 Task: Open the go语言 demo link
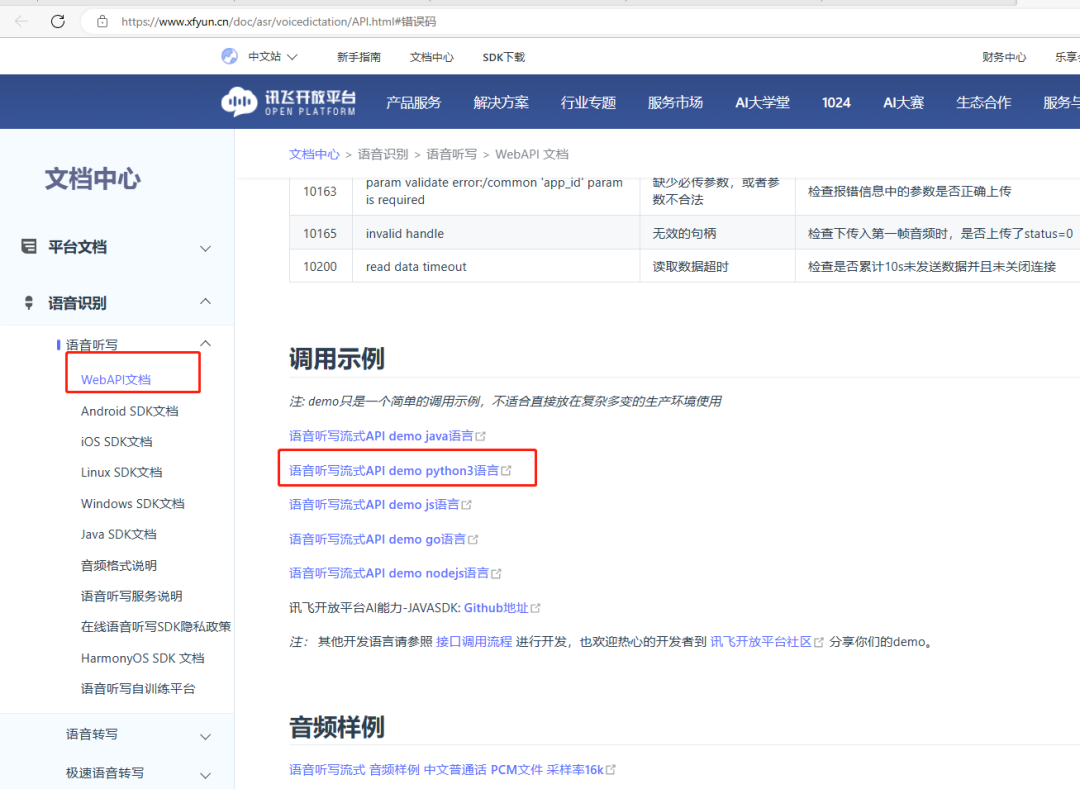(377, 539)
